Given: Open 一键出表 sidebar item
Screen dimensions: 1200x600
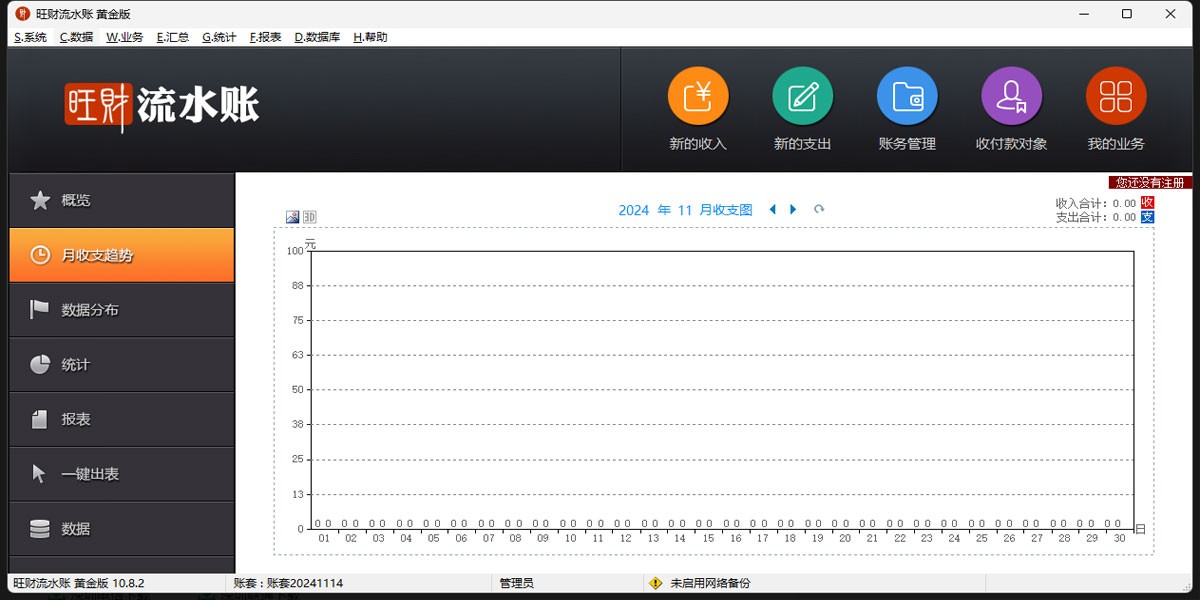Looking at the screenshot, I should (x=121, y=474).
